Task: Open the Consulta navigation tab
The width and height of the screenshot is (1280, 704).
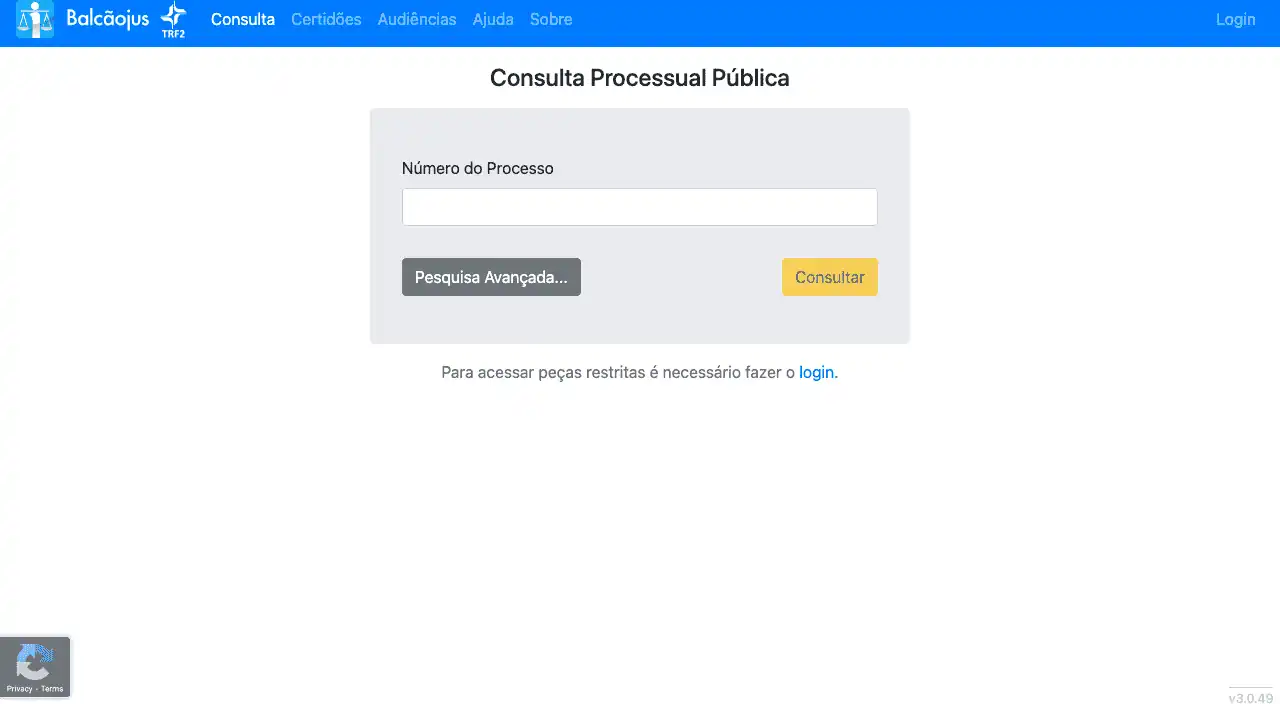Action: 243,19
